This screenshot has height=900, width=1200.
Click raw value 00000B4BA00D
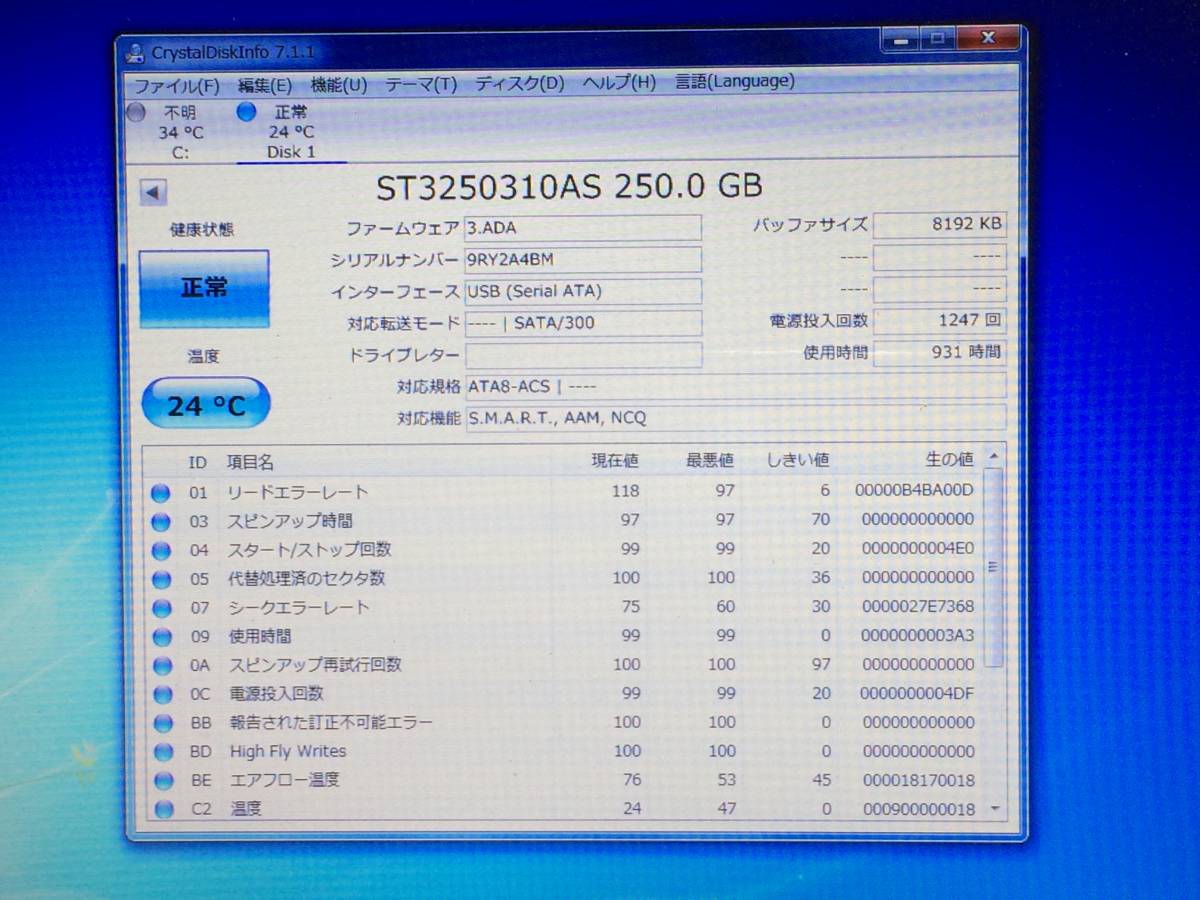[914, 490]
